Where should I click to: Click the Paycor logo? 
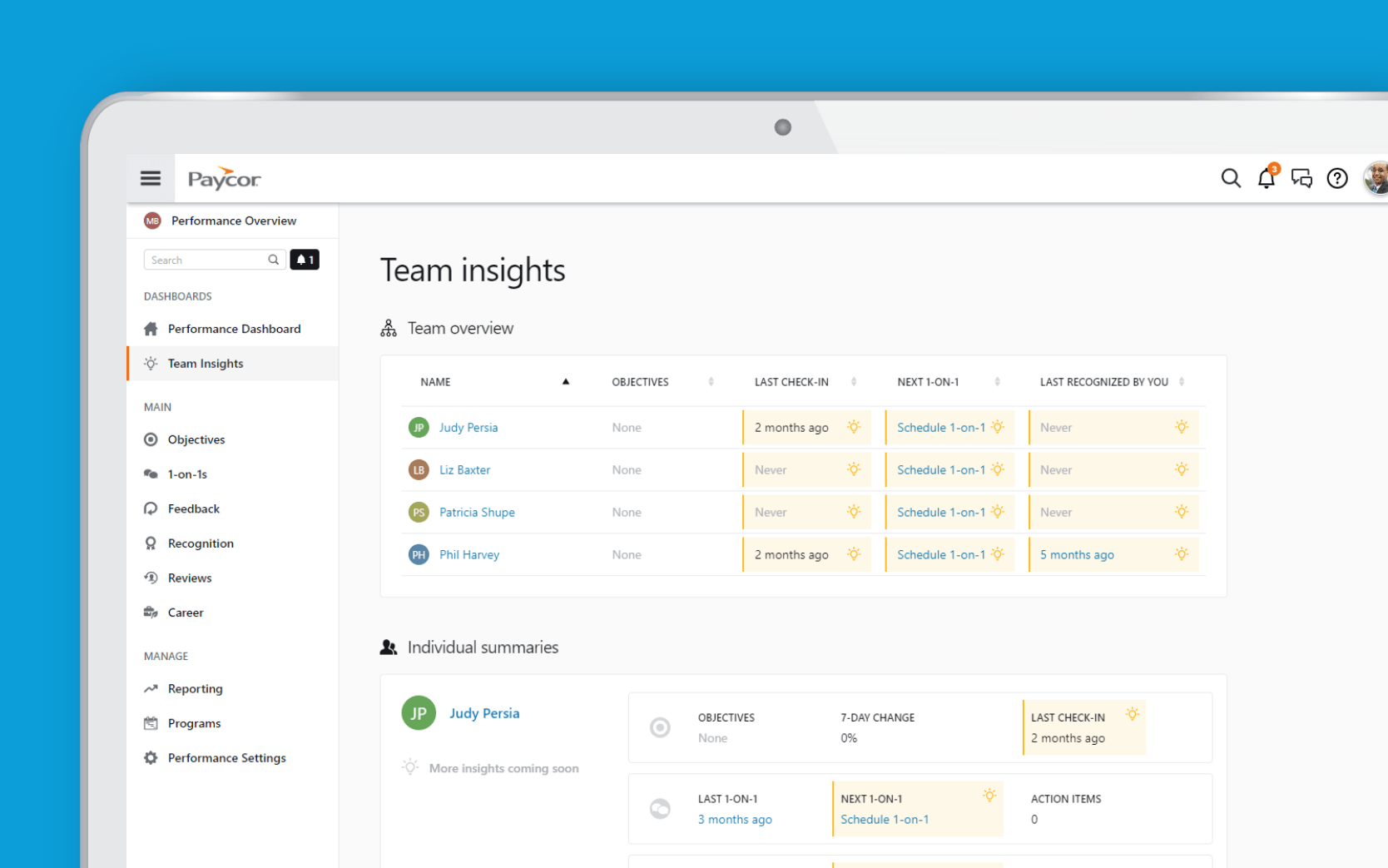pyautogui.click(x=224, y=178)
